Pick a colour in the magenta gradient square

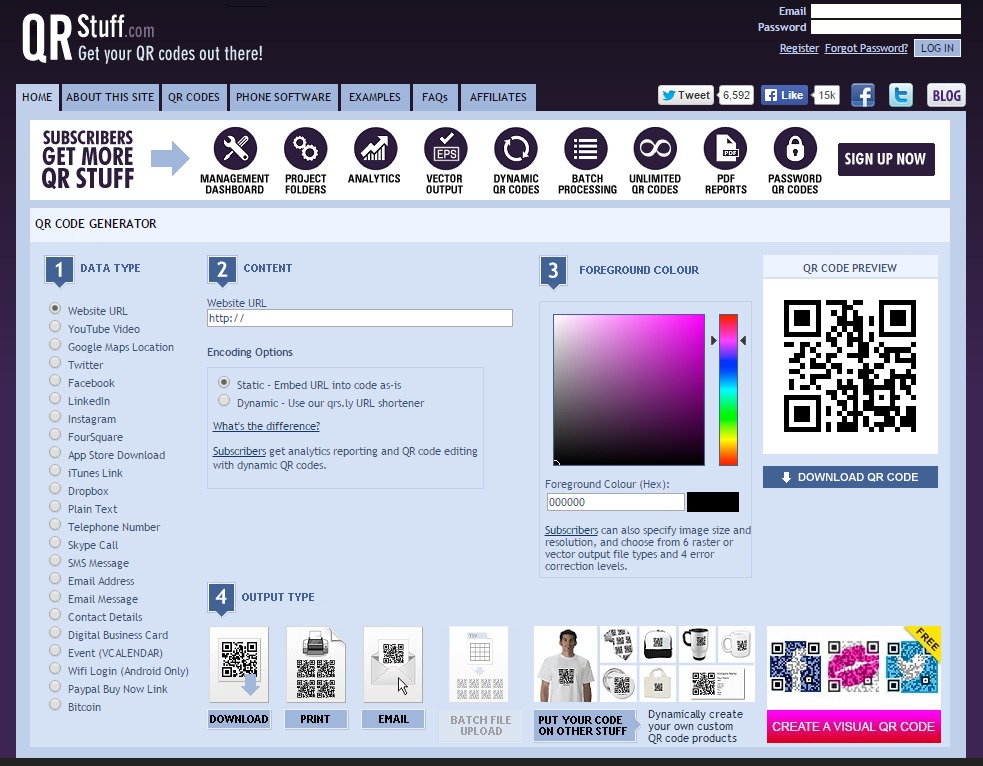[628, 390]
